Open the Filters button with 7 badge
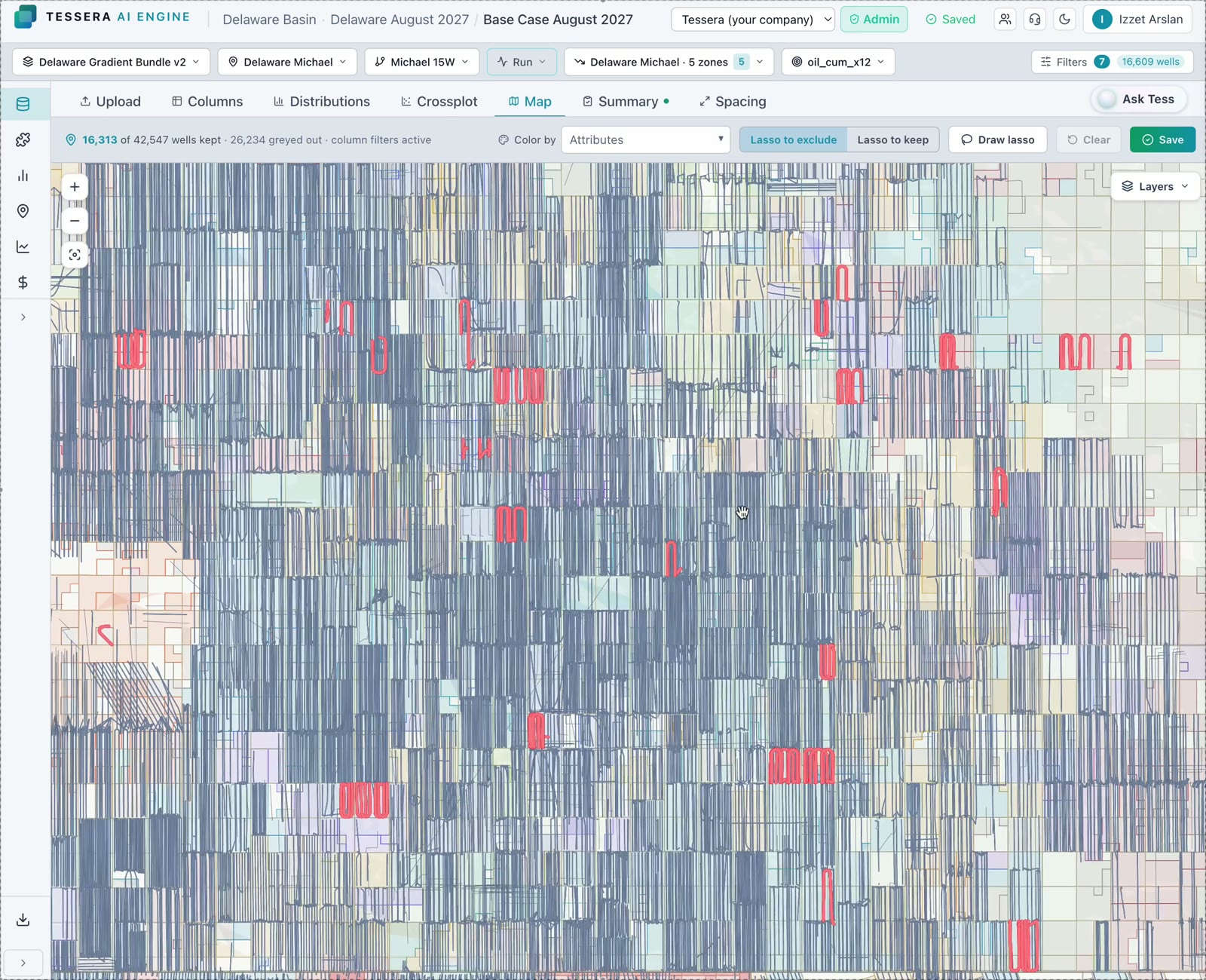This screenshot has width=1206, height=980. coord(1112,62)
